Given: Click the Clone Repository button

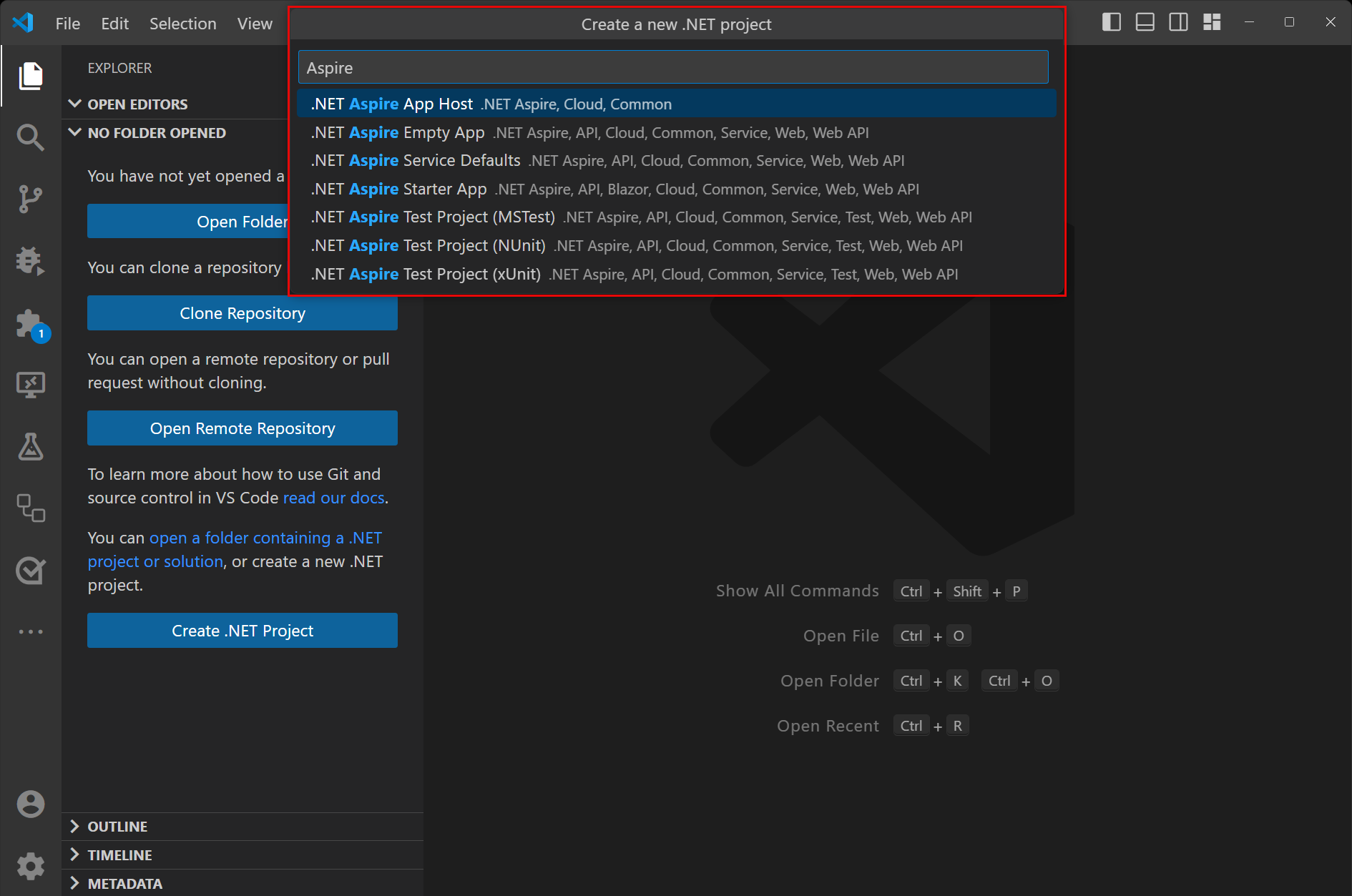Looking at the screenshot, I should point(243,313).
